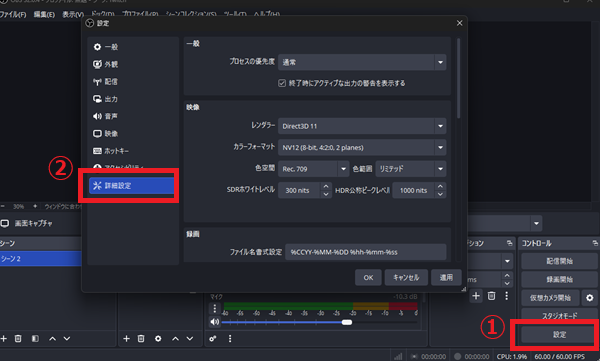The width and height of the screenshot is (600, 361).
Task: Mute the マイク speaker icon
Action: 215,322
